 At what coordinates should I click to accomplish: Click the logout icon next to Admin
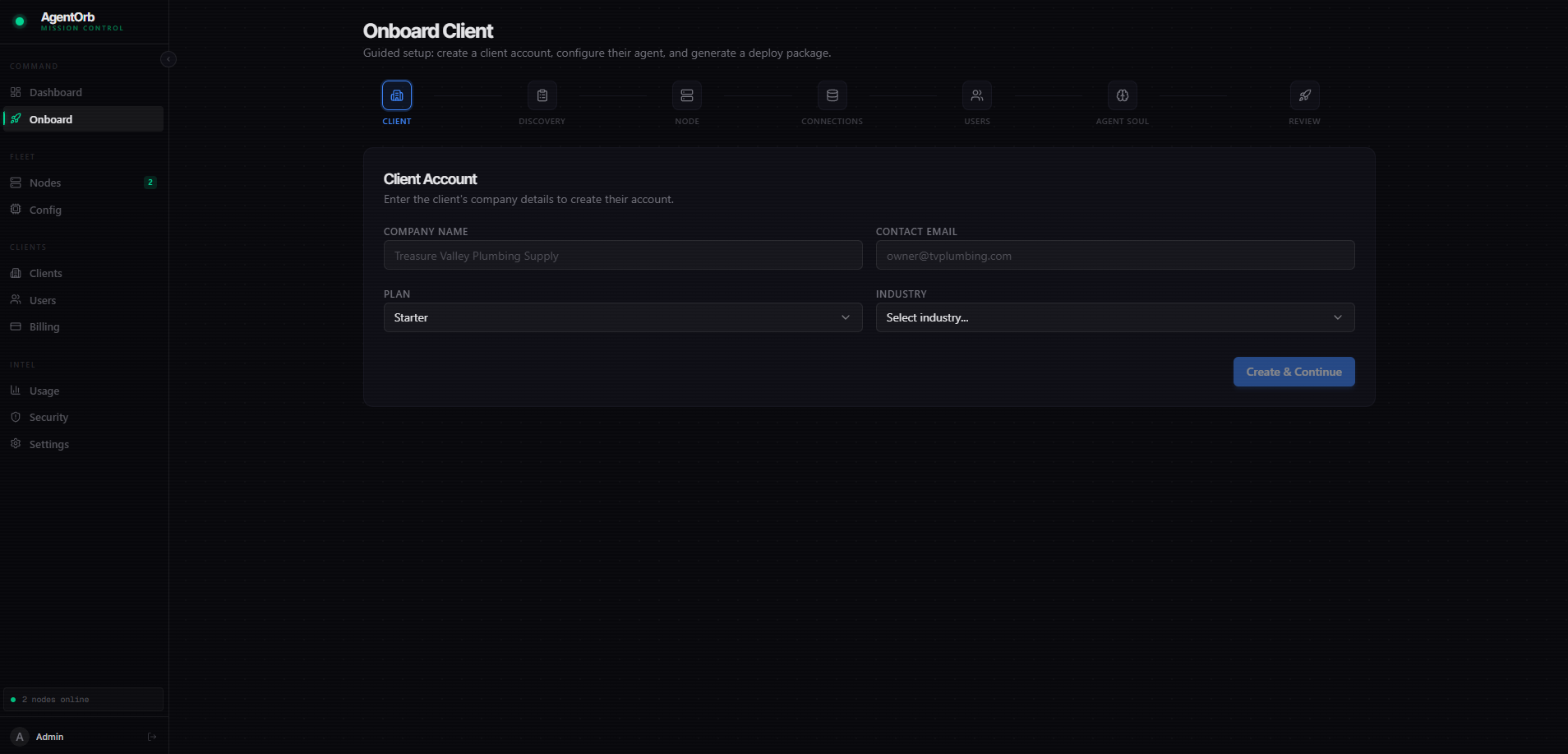click(x=152, y=737)
